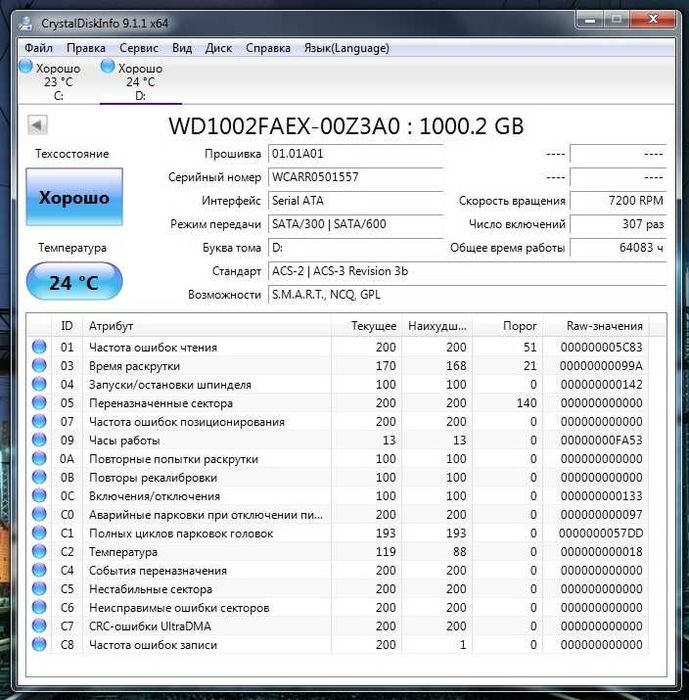Open the Вид menu
689x700 pixels.
[x=182, y=48]
